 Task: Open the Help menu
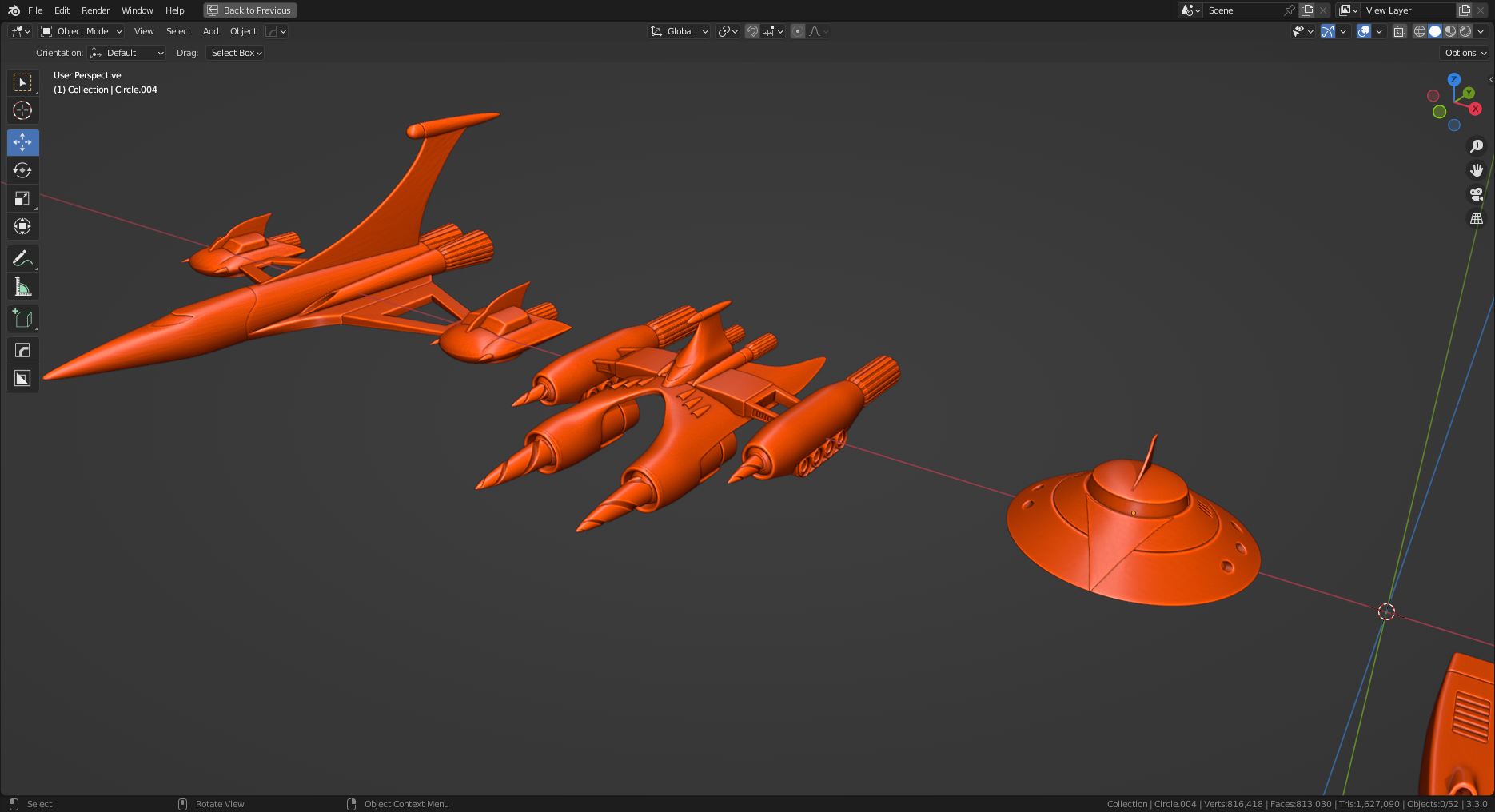pos(174,10)
